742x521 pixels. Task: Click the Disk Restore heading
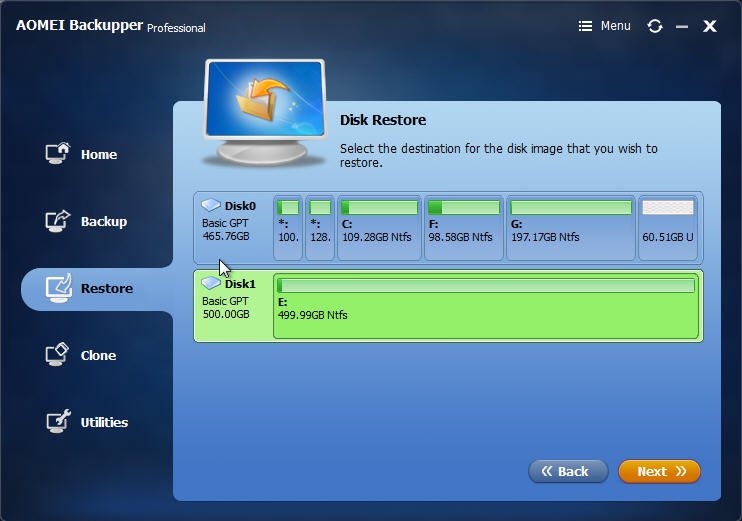tap(383, 120)
